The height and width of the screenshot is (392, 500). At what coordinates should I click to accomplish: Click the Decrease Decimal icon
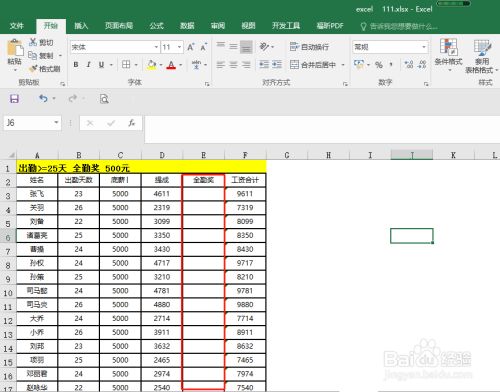(422, 65)
